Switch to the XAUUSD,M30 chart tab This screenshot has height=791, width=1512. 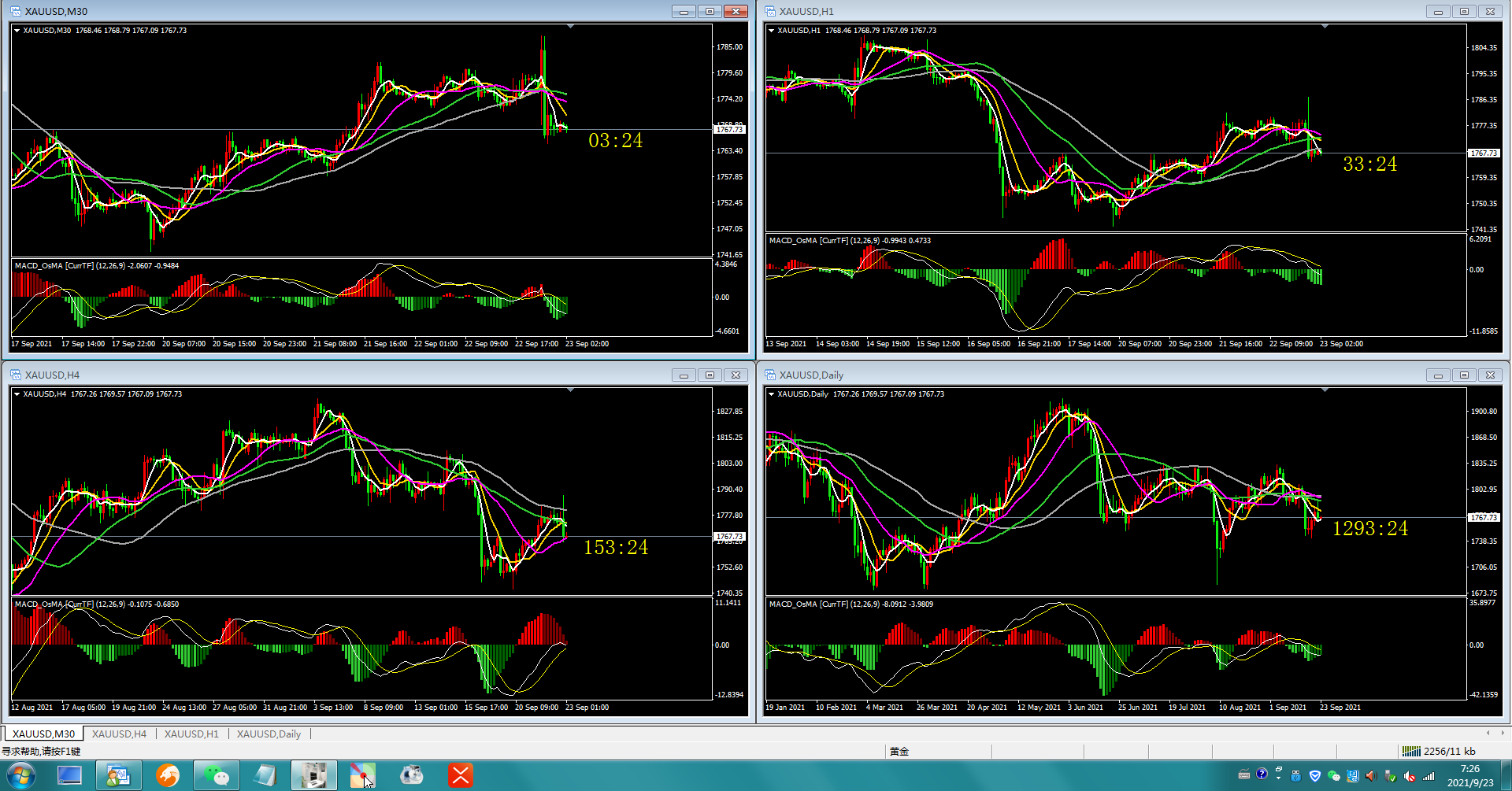click(x=43, y=734)
